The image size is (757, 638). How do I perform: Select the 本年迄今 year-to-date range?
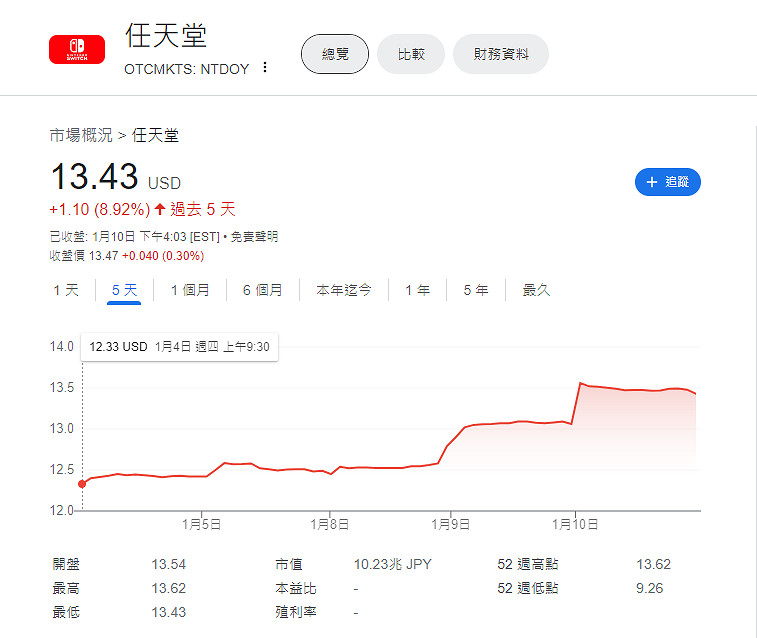tap(343, 290)
